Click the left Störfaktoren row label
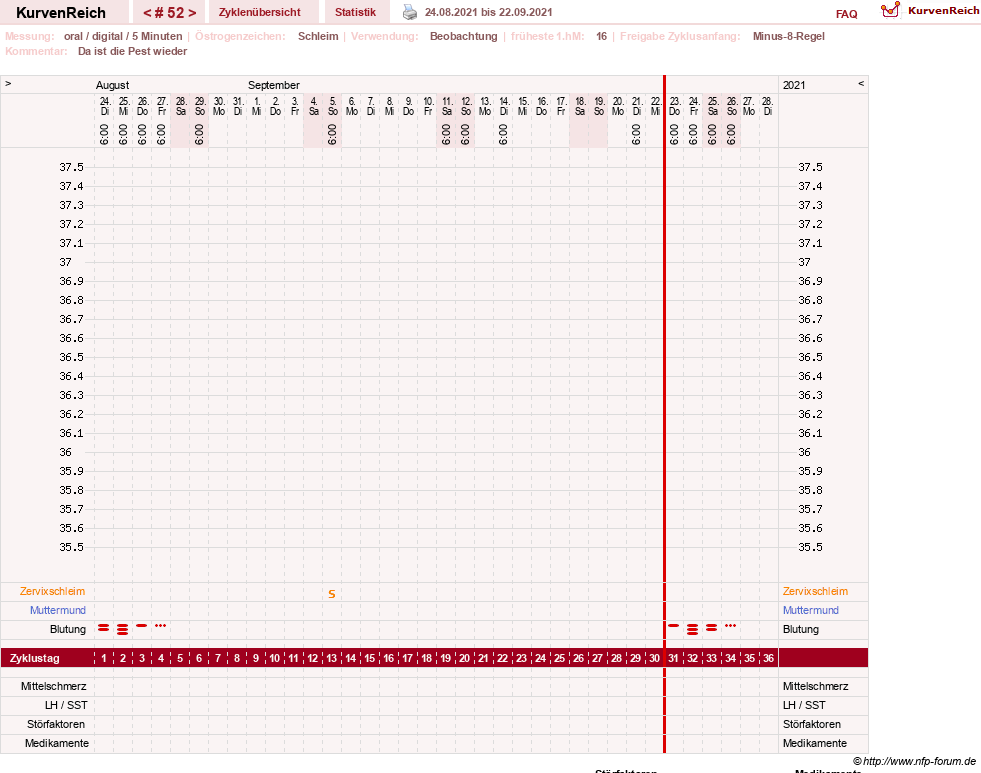The width and height of the screenshot is (981, 773). (x=56, y=724)
